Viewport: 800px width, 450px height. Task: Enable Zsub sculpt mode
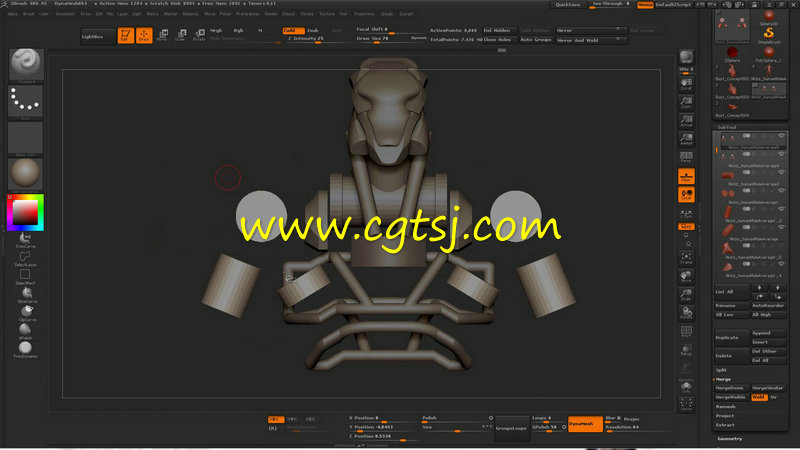pos(313,31)
